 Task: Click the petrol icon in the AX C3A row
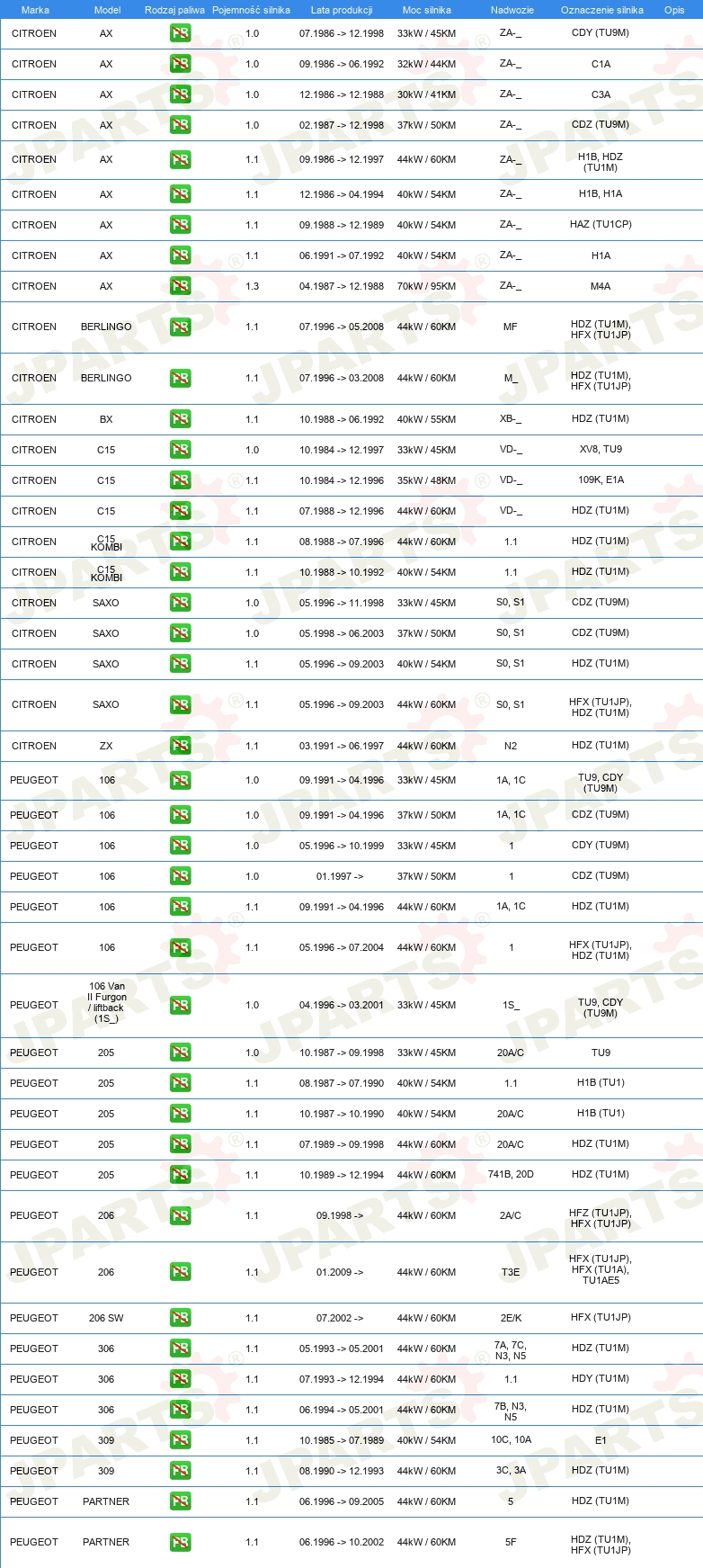180,94
